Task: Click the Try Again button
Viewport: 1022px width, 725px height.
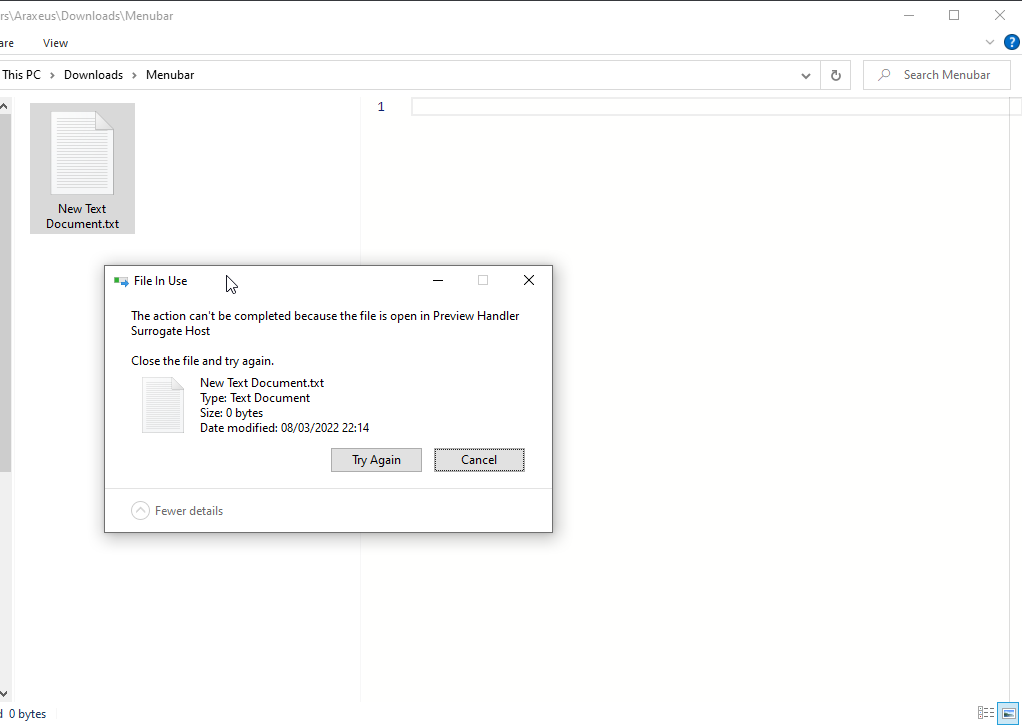Action: pyautogui.click(x=376, y=459)
